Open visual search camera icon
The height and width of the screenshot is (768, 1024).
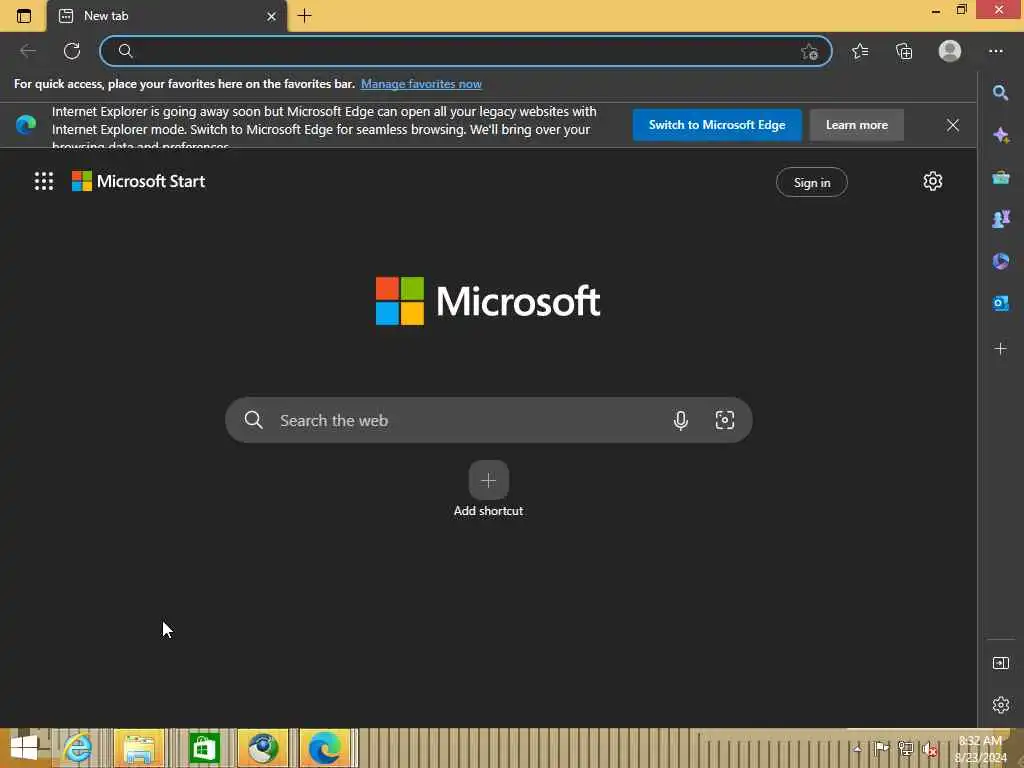coord(724,420)
